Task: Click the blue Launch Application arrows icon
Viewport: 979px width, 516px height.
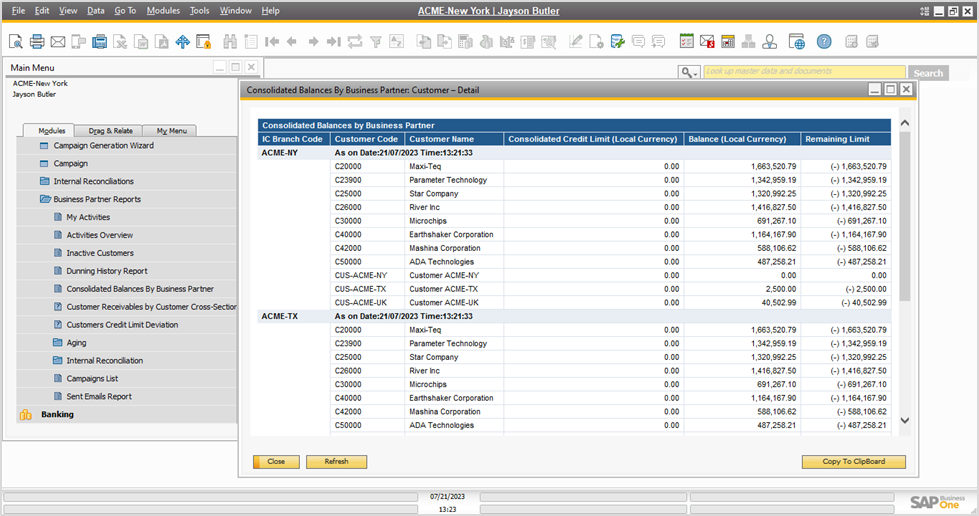Action: [182, 41]
